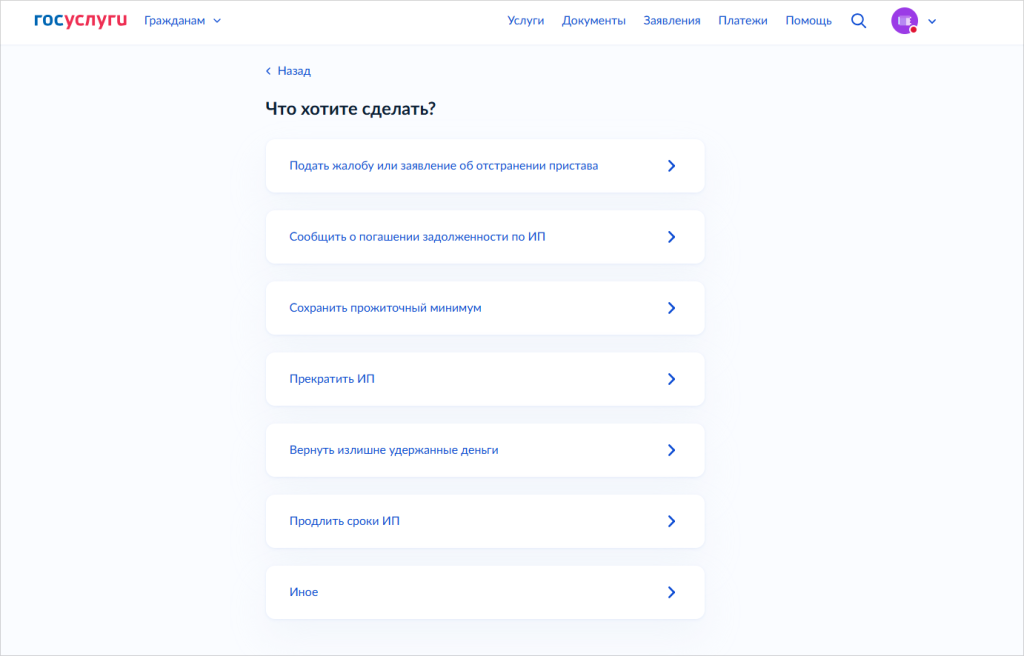This screenshot has height=656, width=1024.
Task: Click the Госуслуги logo
Action: [80, 20]
